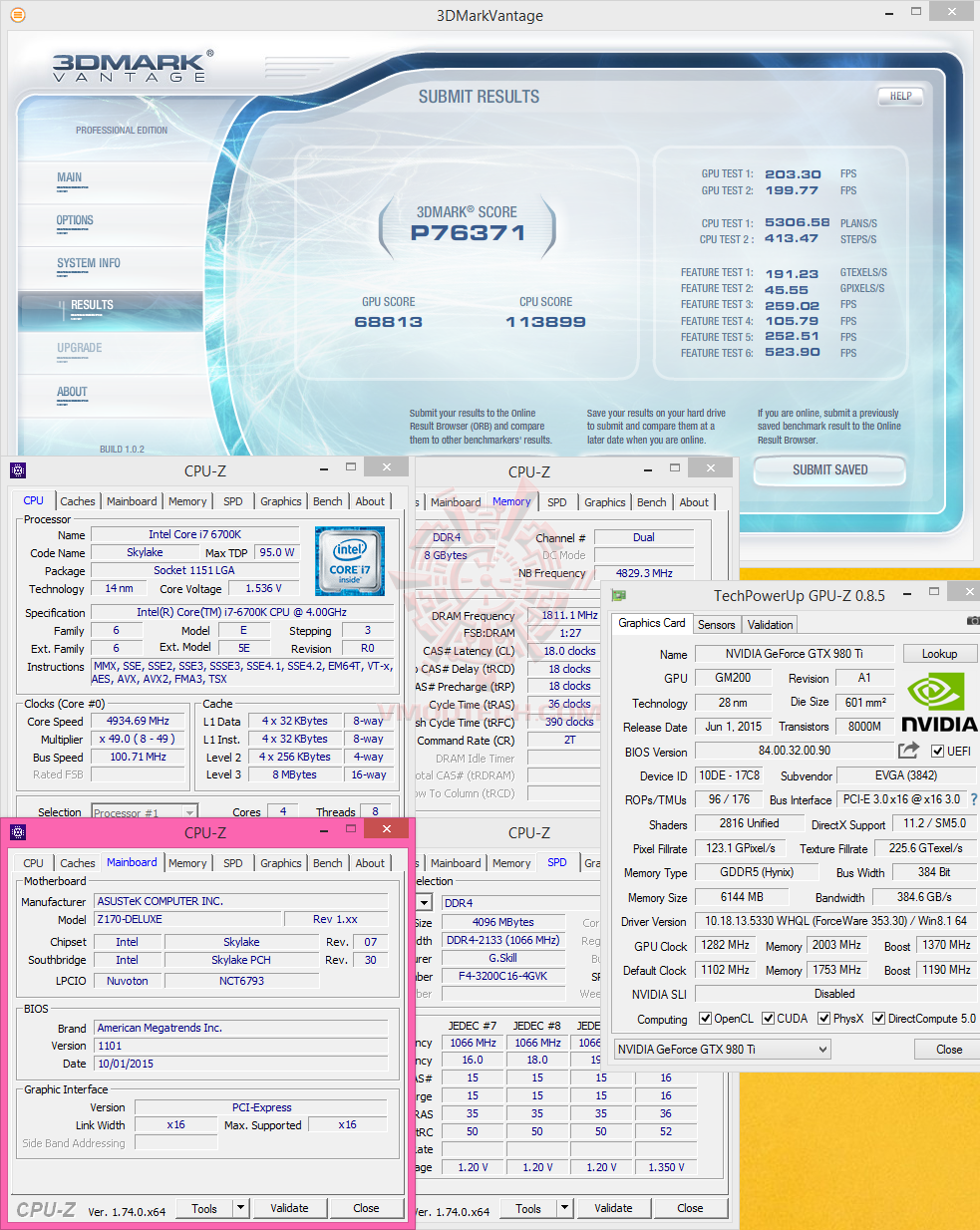Screen dimensions: 980x1230
Task: Open OPTIONS in 3DMark sidebar
Action: click(x=75, y=220)
